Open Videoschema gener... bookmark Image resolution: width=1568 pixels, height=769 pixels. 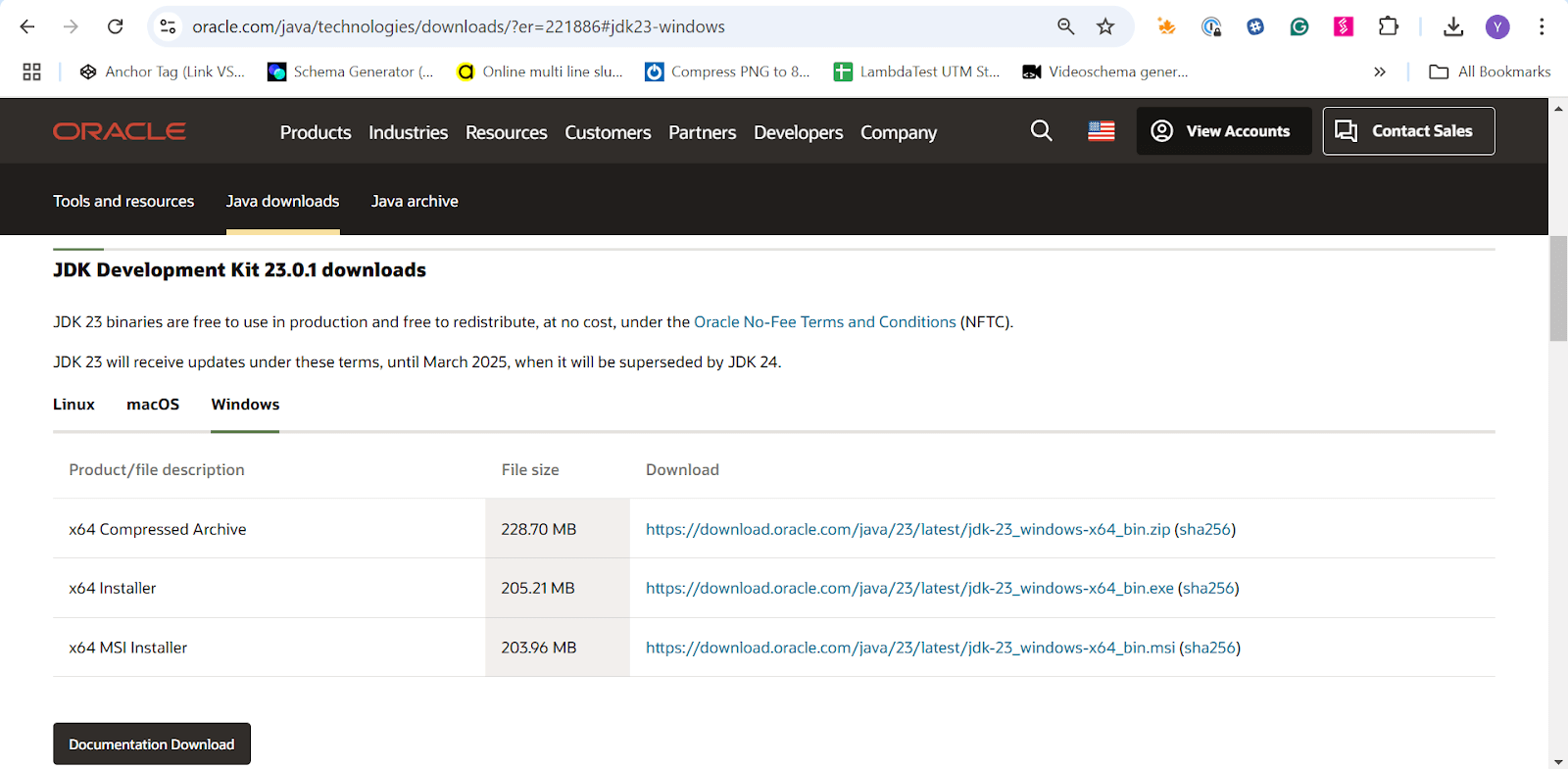(1105, 72)
